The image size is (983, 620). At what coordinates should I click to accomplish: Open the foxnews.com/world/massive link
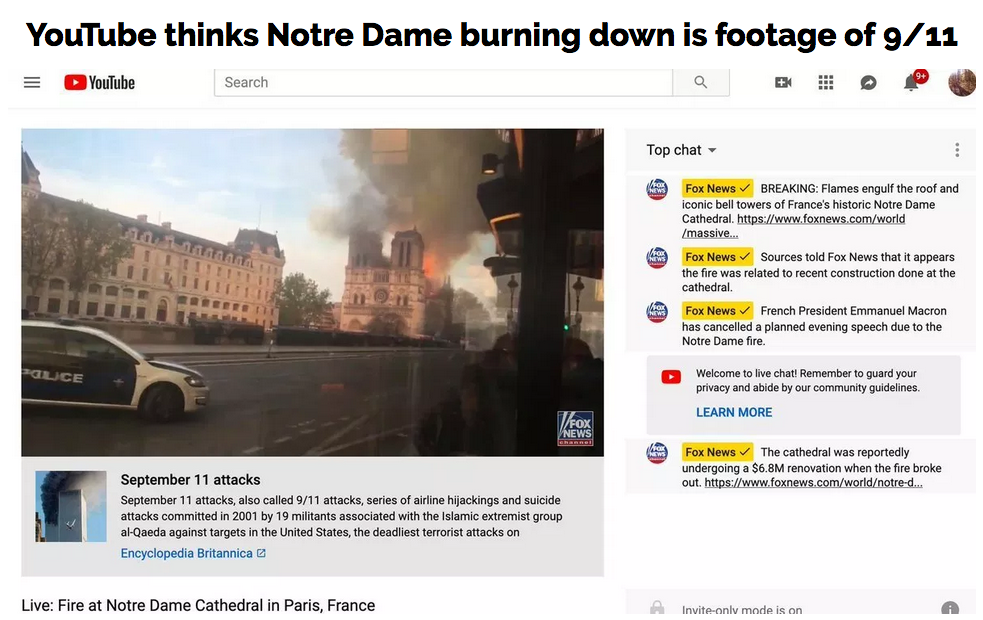794,226
